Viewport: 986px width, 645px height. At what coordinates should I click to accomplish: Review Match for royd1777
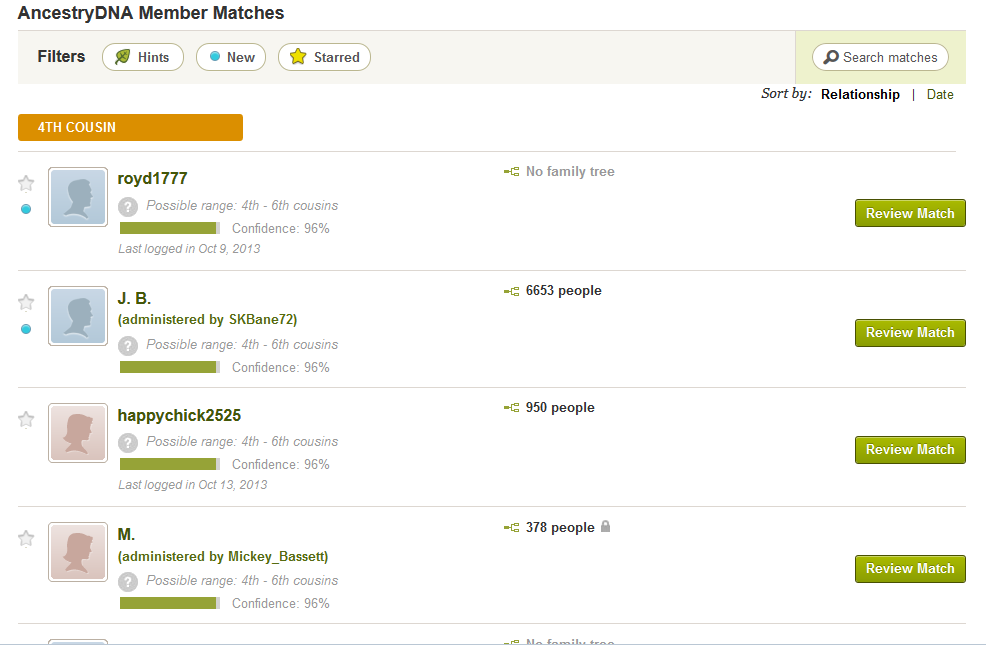click(x=910, y=213)
